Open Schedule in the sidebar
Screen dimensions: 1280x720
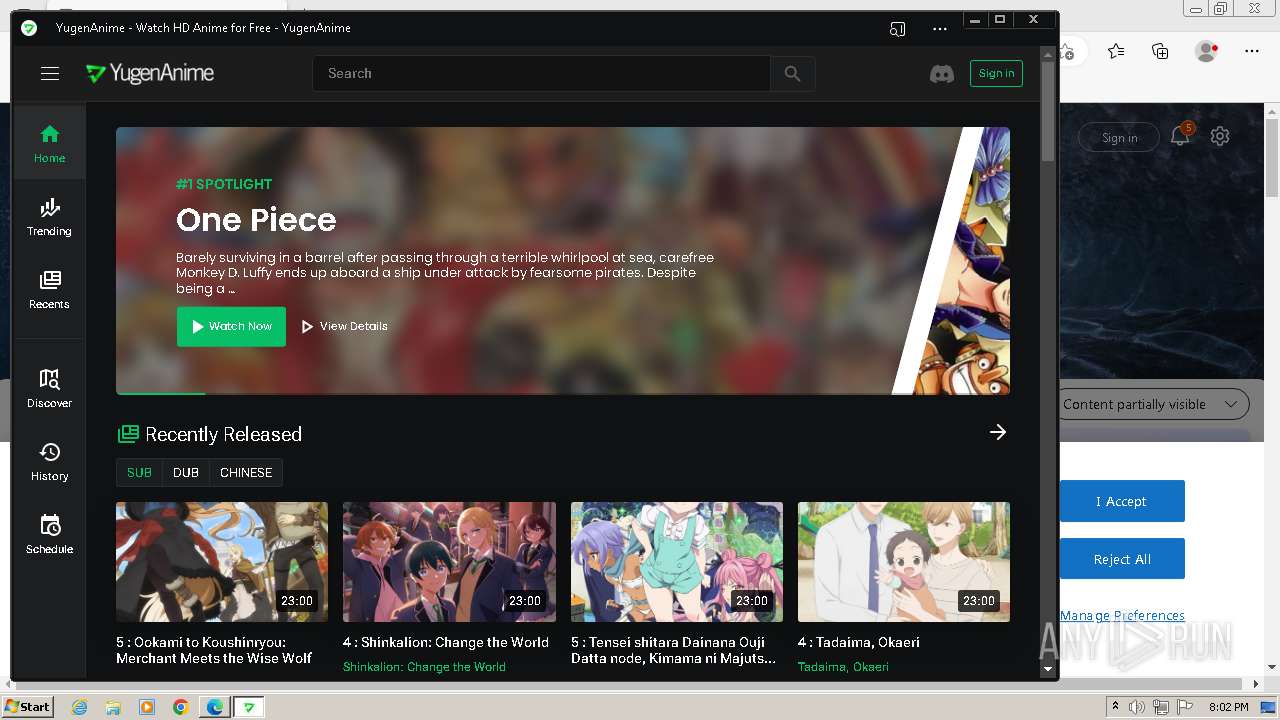pyautogui.click(x=49, y=535)
